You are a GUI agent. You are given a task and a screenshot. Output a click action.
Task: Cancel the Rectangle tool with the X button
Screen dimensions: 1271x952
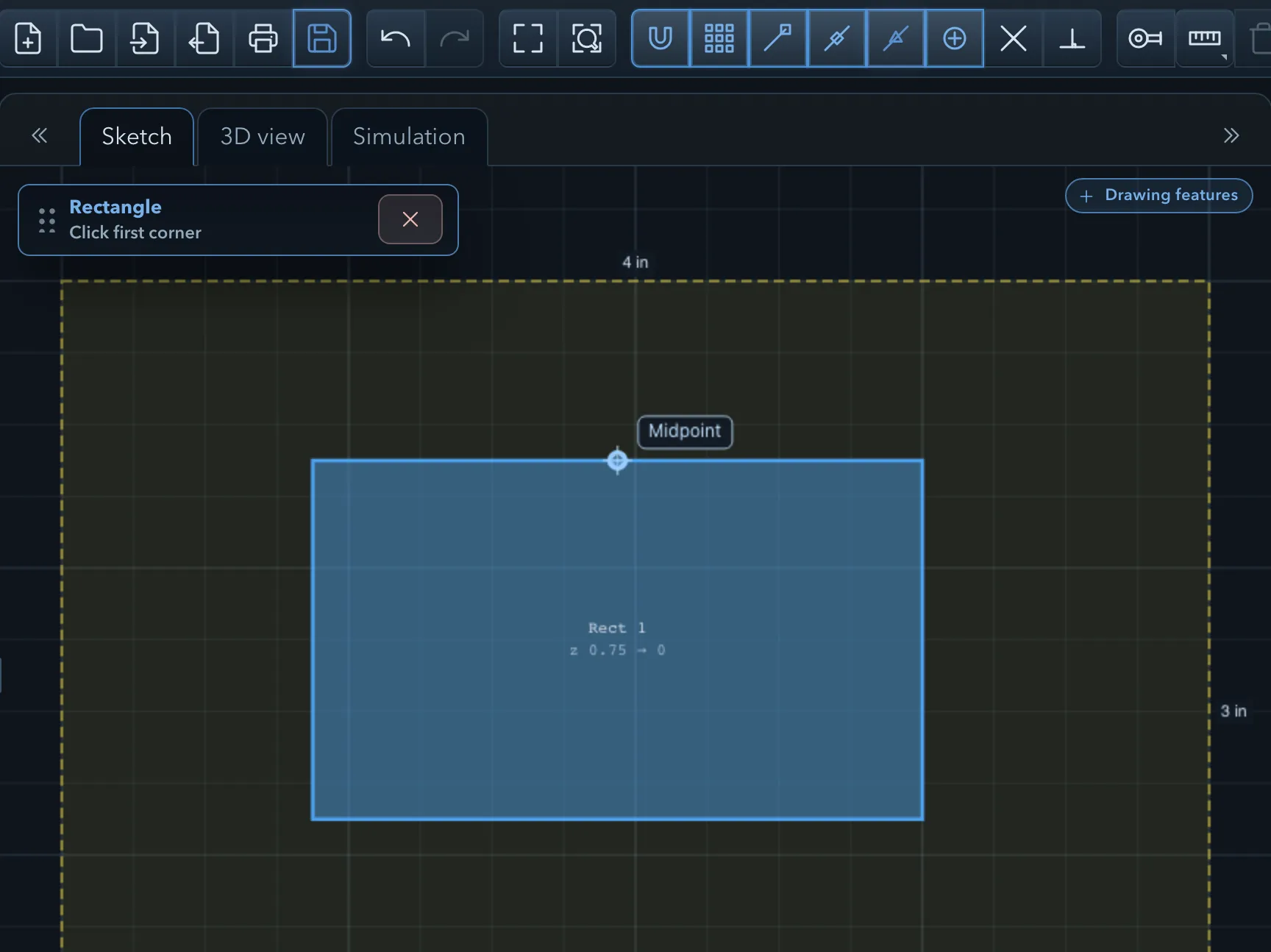pos(410,219)
